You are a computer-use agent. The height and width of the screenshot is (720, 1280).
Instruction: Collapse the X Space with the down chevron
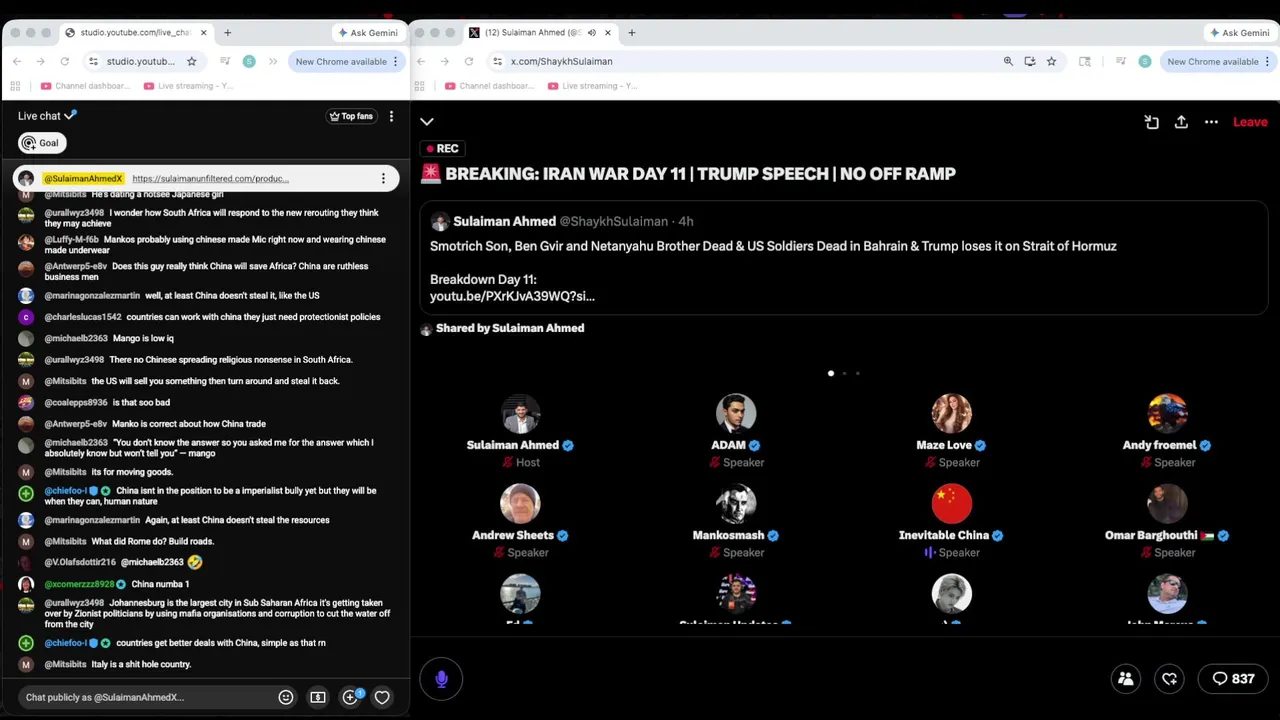click(427, 122)
